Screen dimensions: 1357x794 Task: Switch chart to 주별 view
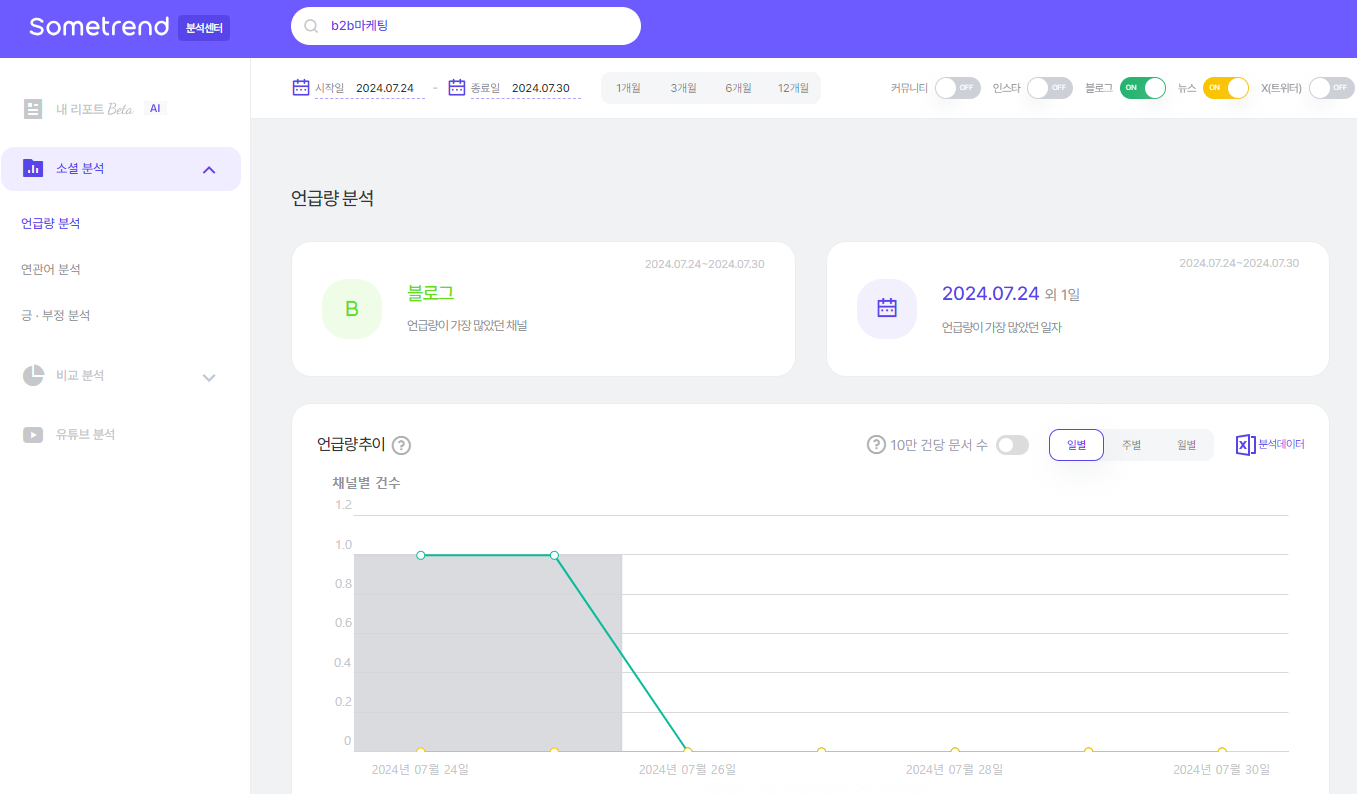pos(1131,445)
